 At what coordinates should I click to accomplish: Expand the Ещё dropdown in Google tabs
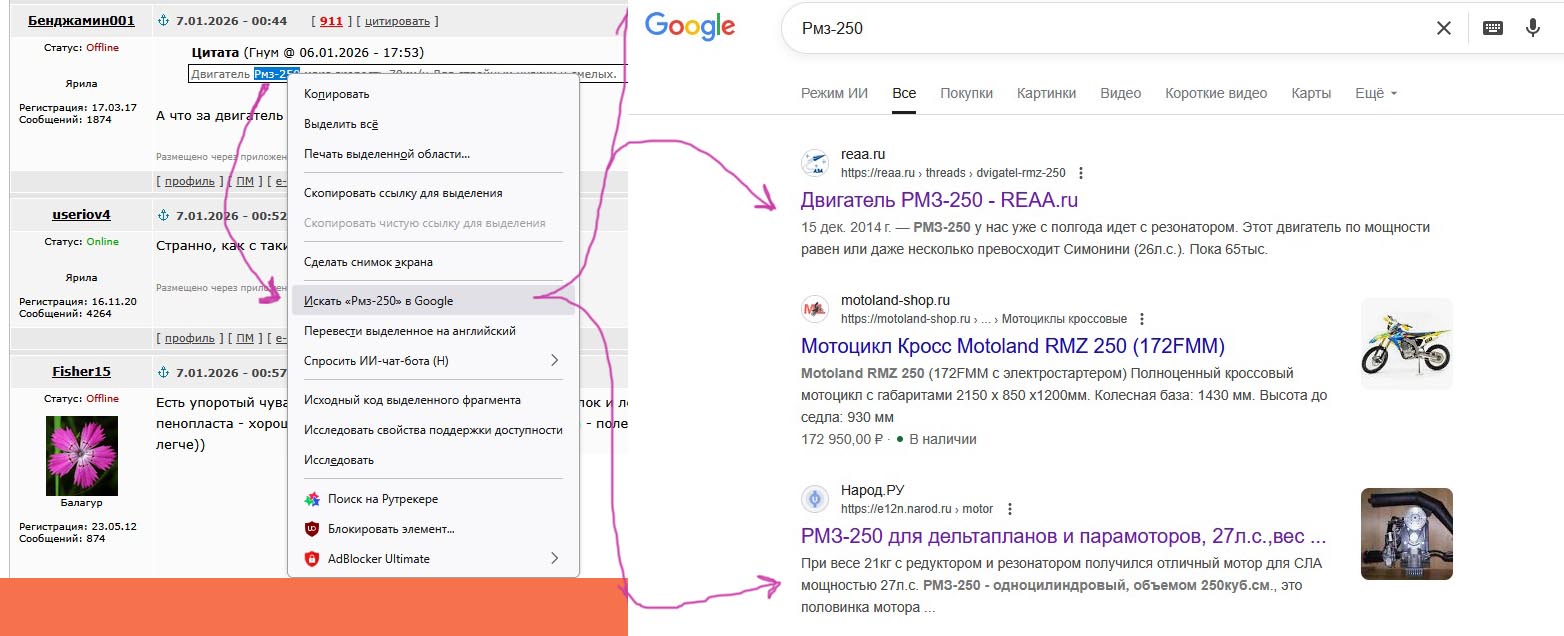click(1375, 93)
